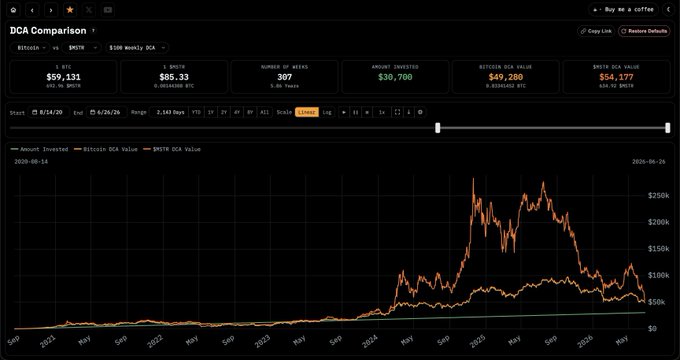This screenshot has height=360, width=680.
Task: Click the DCA Comparison heading
Action: [48, 31]
